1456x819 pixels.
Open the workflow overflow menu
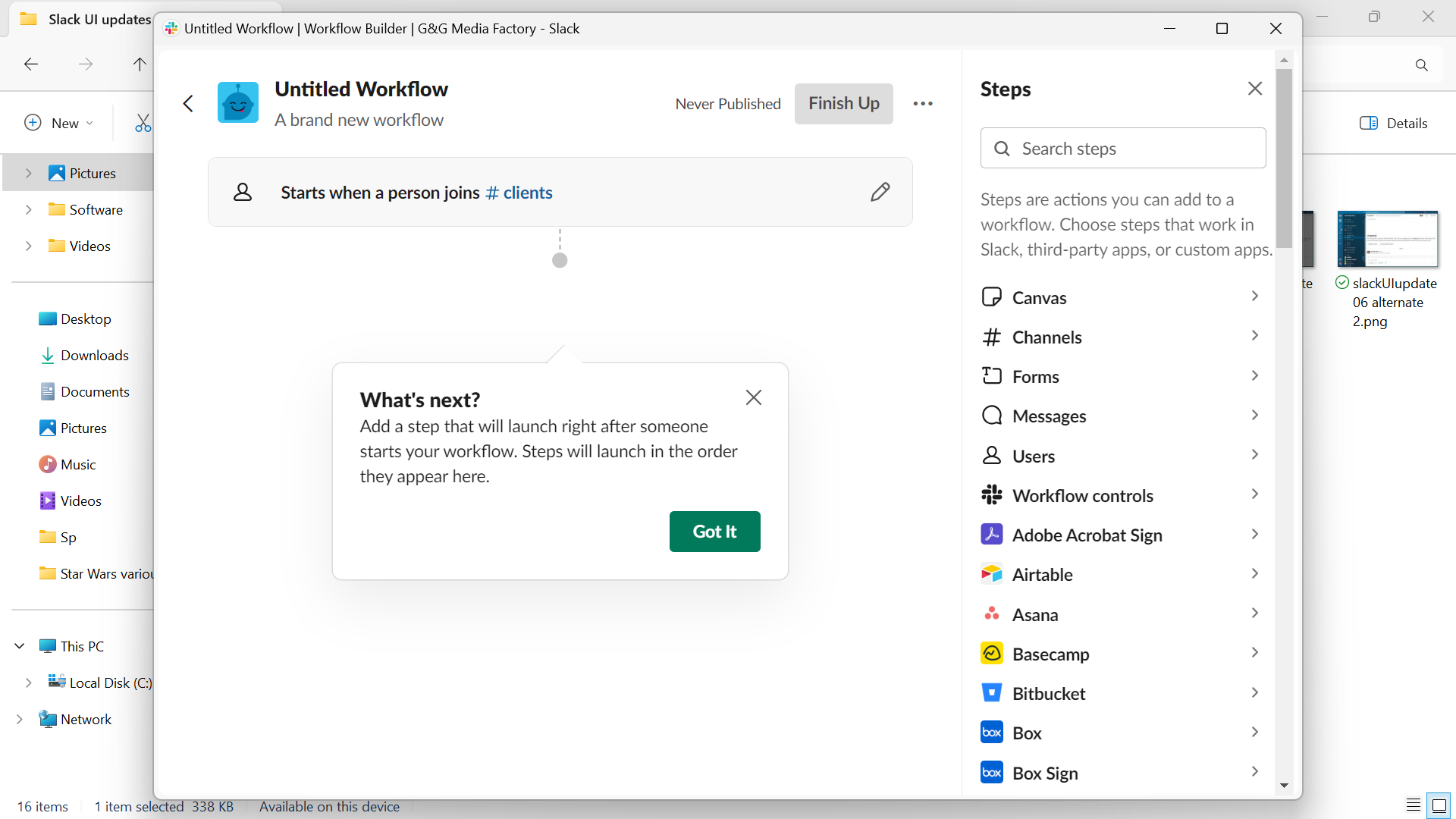point(923,104)
